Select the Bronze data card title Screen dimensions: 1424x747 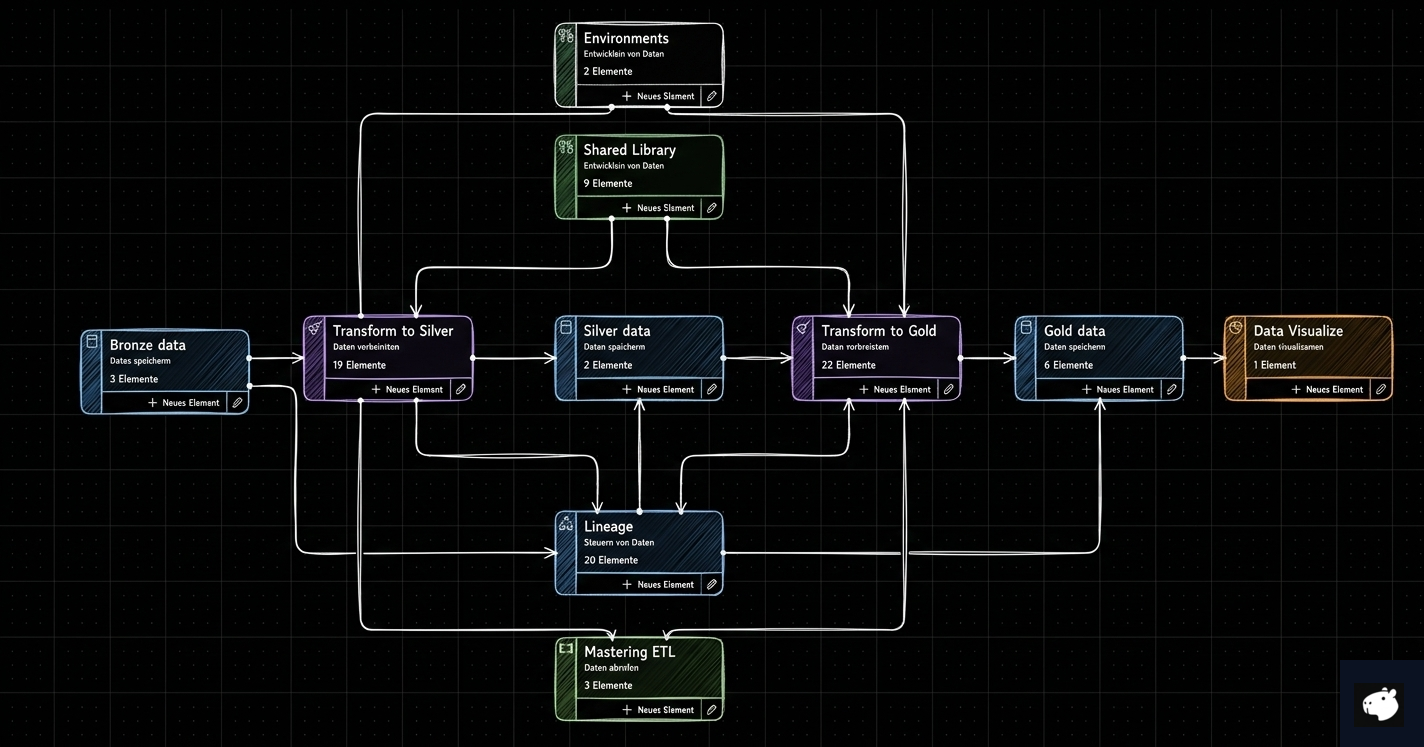(148, 345)
